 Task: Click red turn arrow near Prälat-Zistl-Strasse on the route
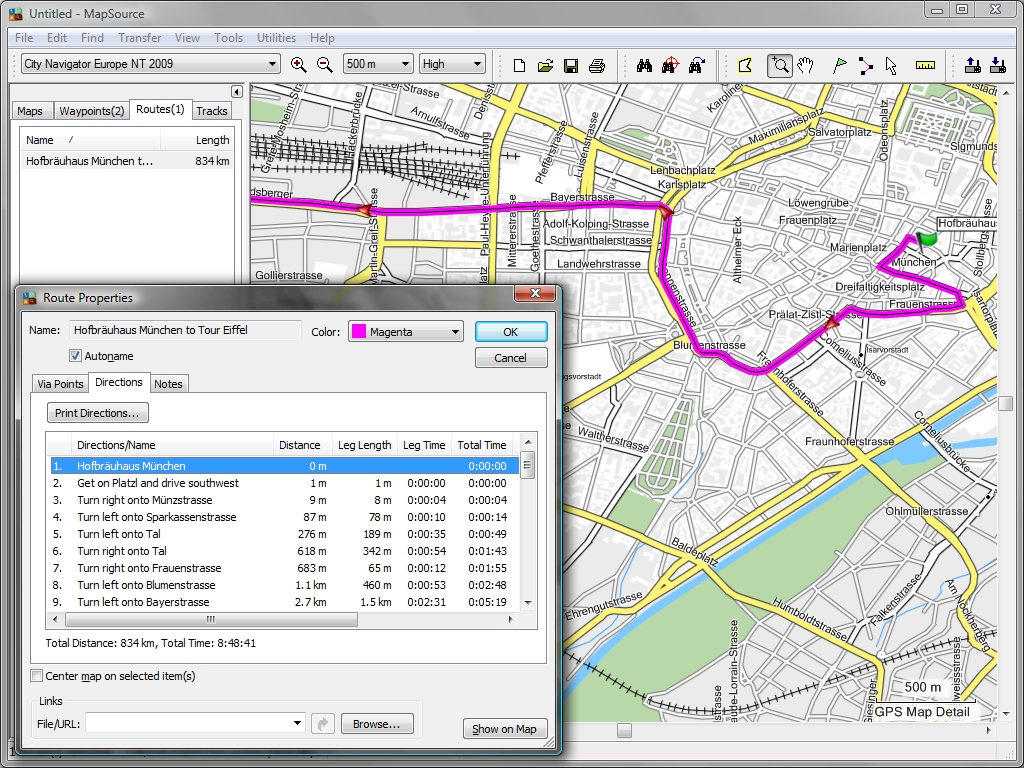click(x=831, y=323)
